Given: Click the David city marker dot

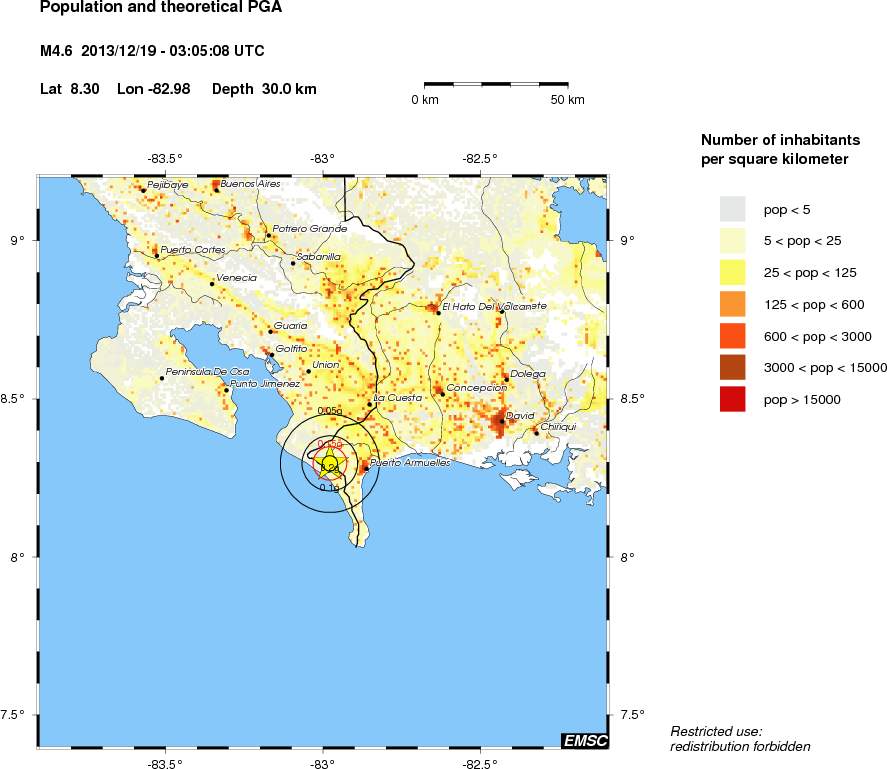Looking at the screenshot, I should (502, 421).
